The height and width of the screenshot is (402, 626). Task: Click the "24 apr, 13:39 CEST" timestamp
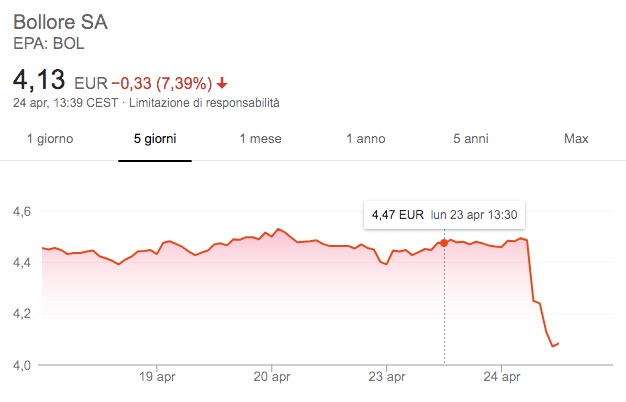tap(66, 103)
